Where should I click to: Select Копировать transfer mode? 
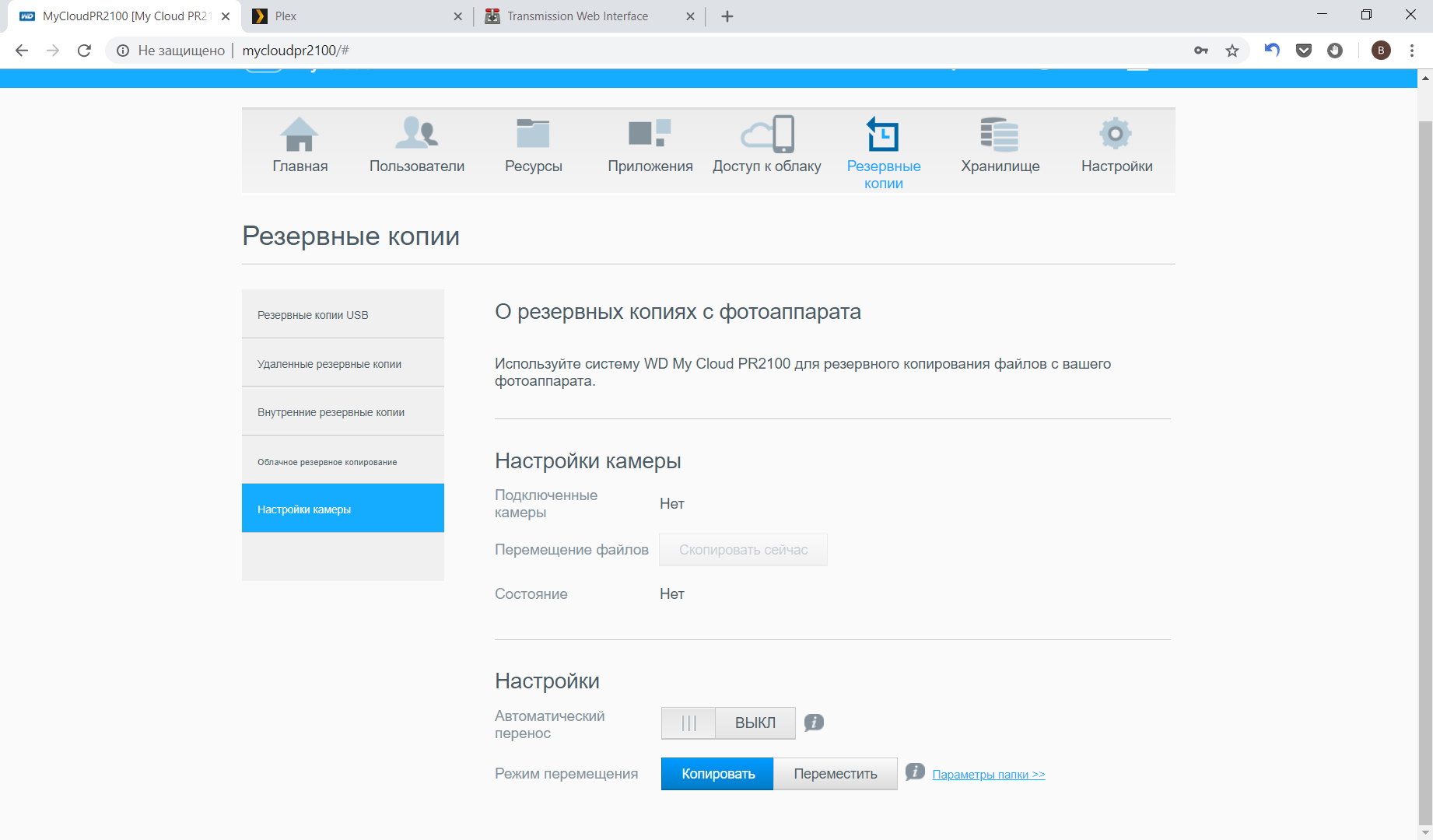pyautogui.click(x=717, y=774)
